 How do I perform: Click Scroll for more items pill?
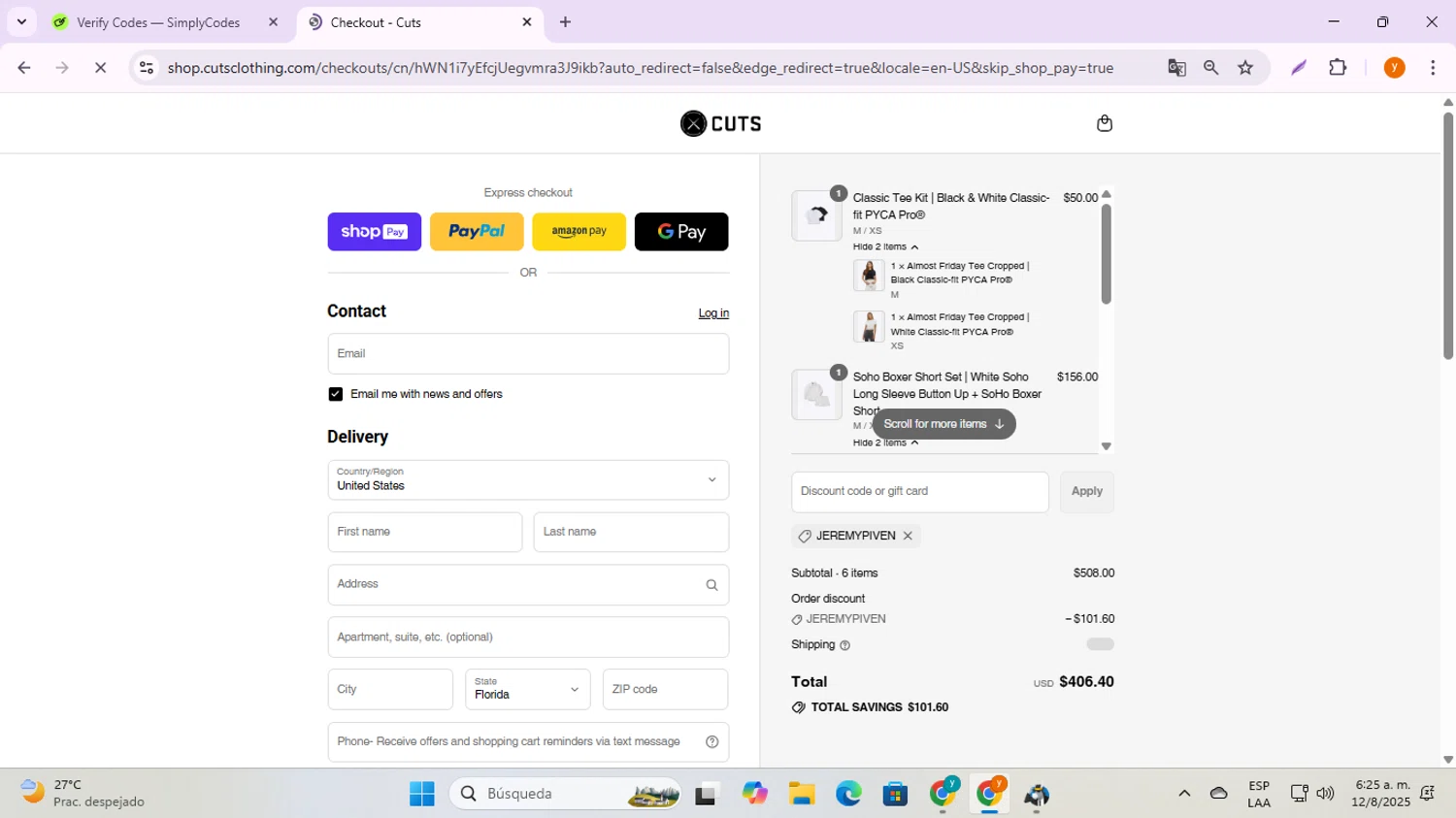pyautogui.click(x=943, y=424)
